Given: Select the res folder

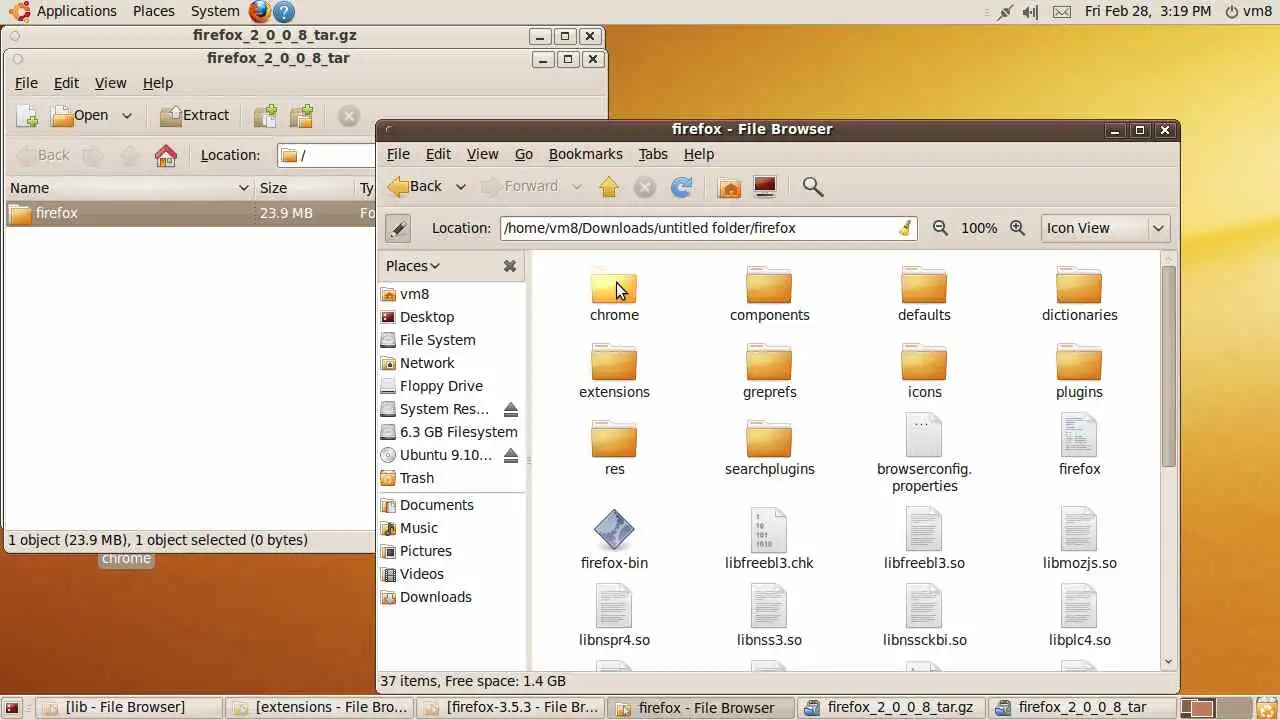Looking at the screenshot, I should point(614,449).
